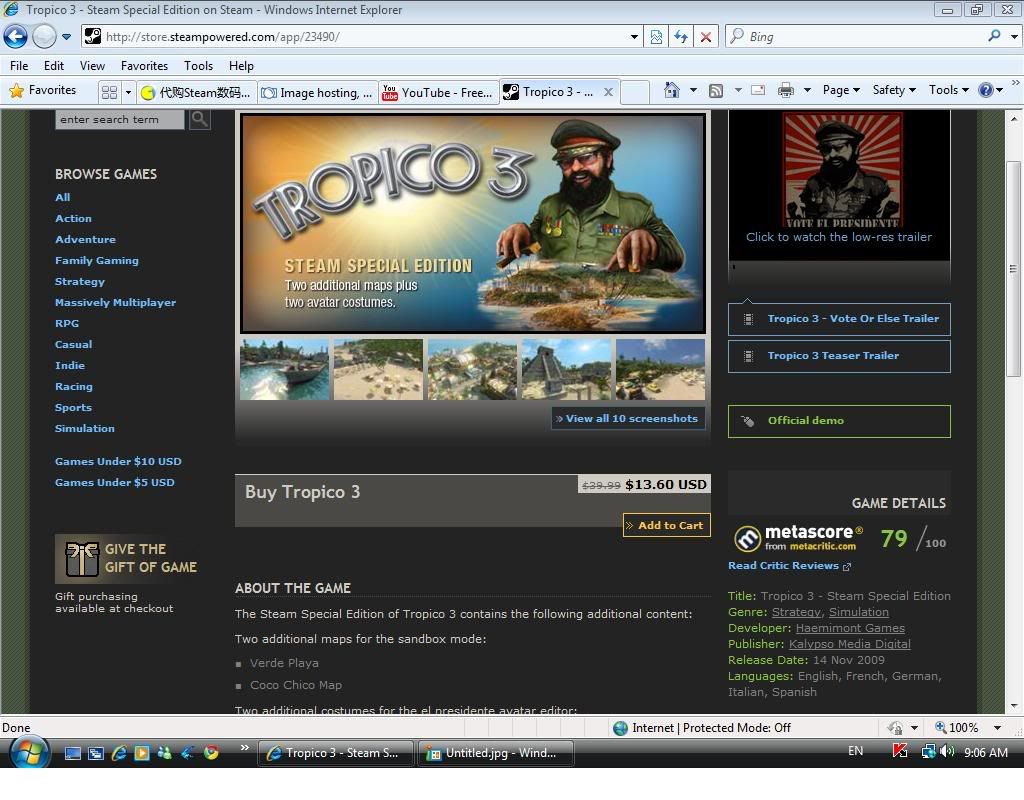Open the Tools menu in menu bar
The height and width of the screenshot is (800, 1024).
(x=199, y=65)
